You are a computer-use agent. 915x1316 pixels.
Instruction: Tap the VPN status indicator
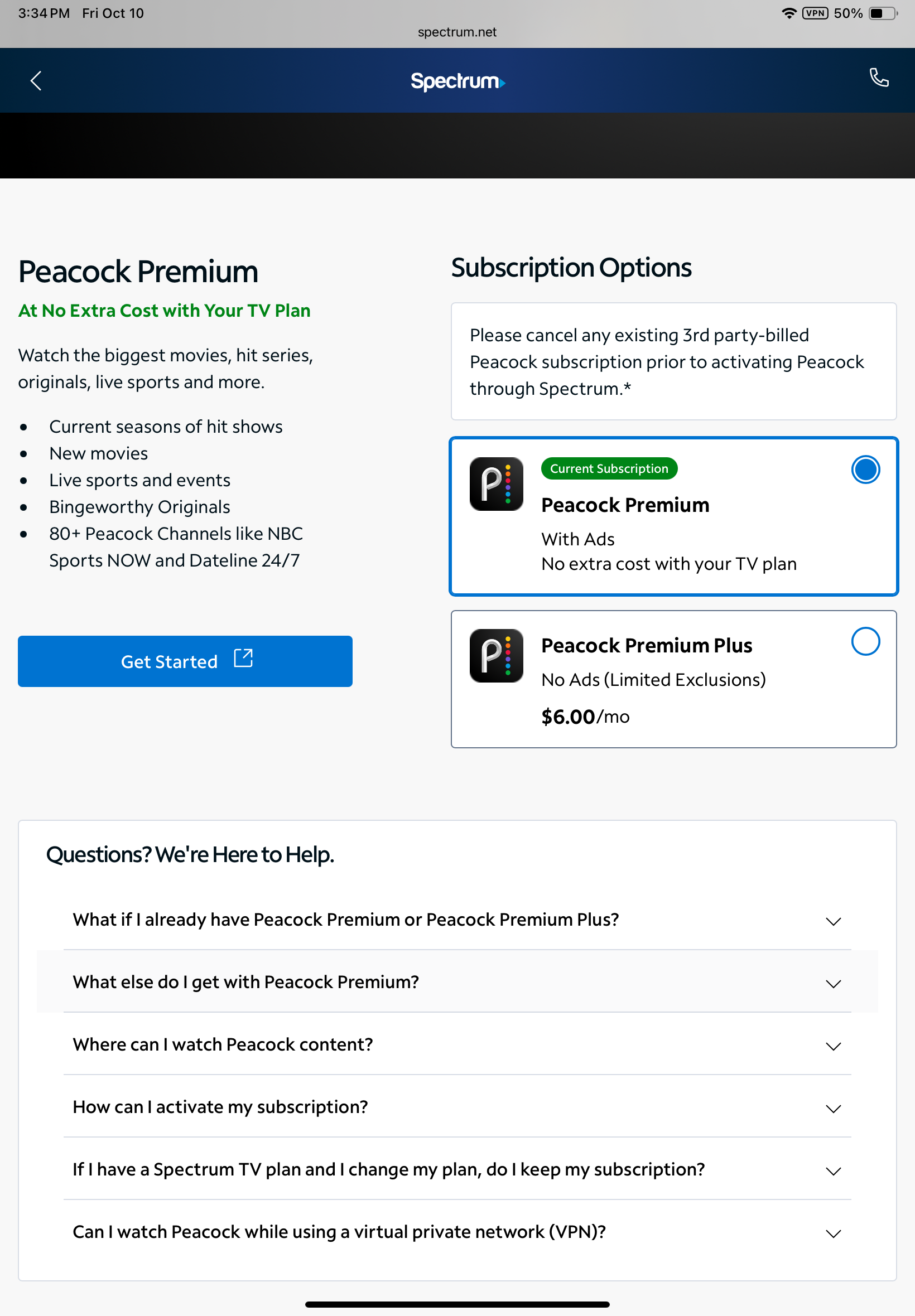[x=815, y=13]
